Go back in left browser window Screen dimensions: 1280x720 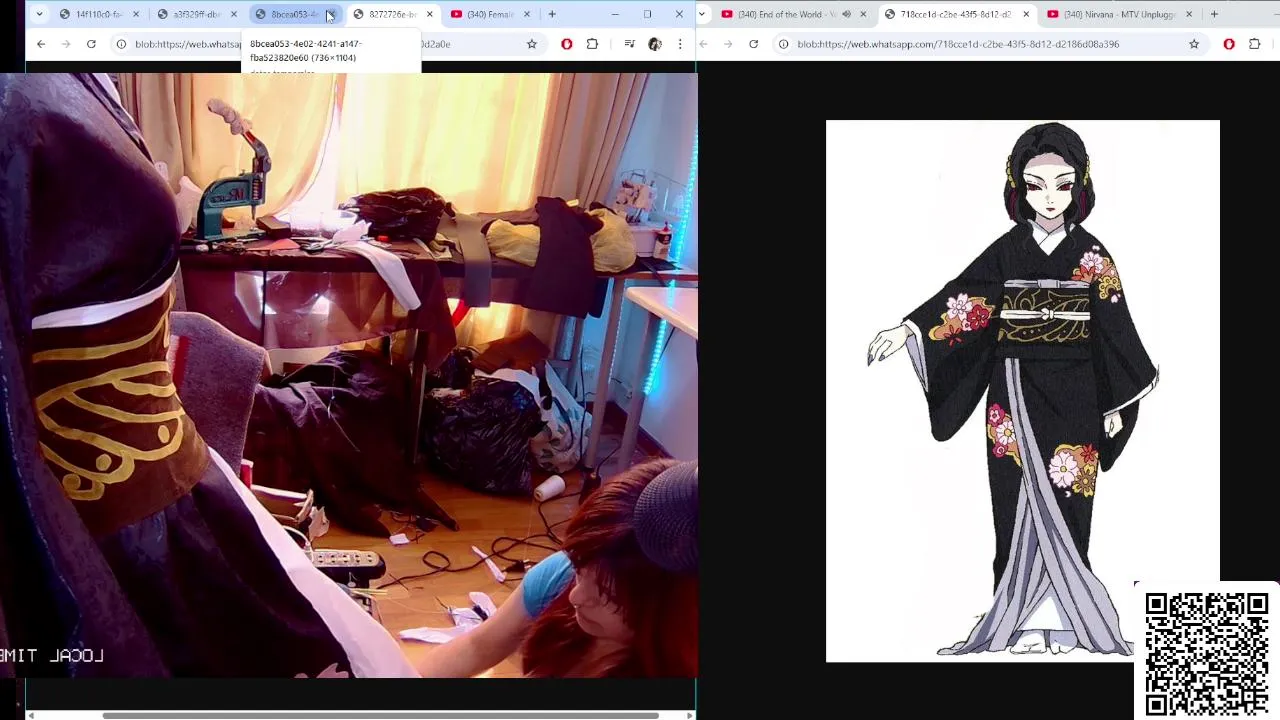click(x=41, y=44)
